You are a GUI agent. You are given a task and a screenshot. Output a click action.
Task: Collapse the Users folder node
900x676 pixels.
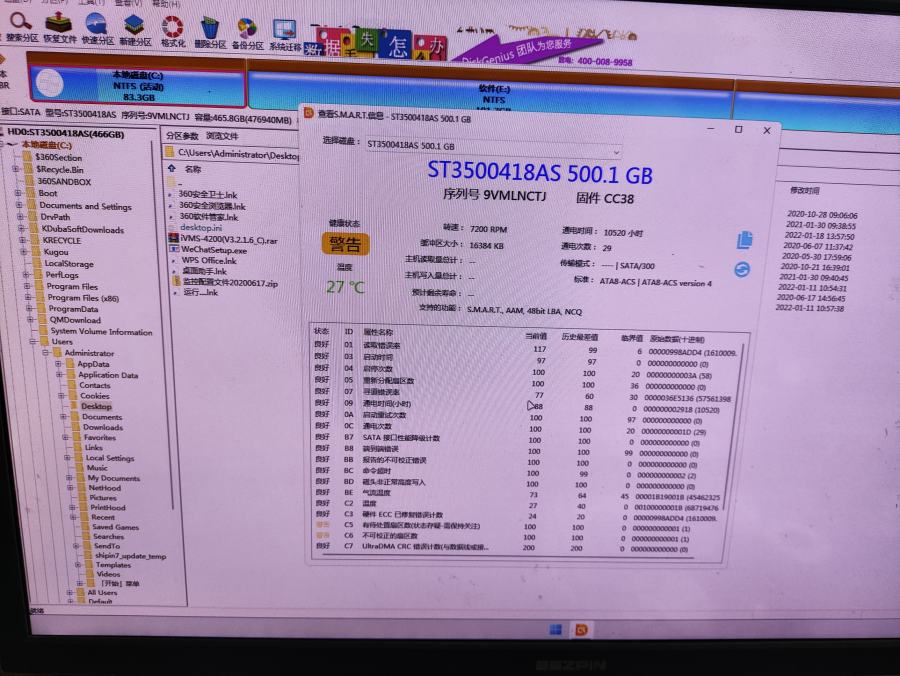(x=33, y=341)
